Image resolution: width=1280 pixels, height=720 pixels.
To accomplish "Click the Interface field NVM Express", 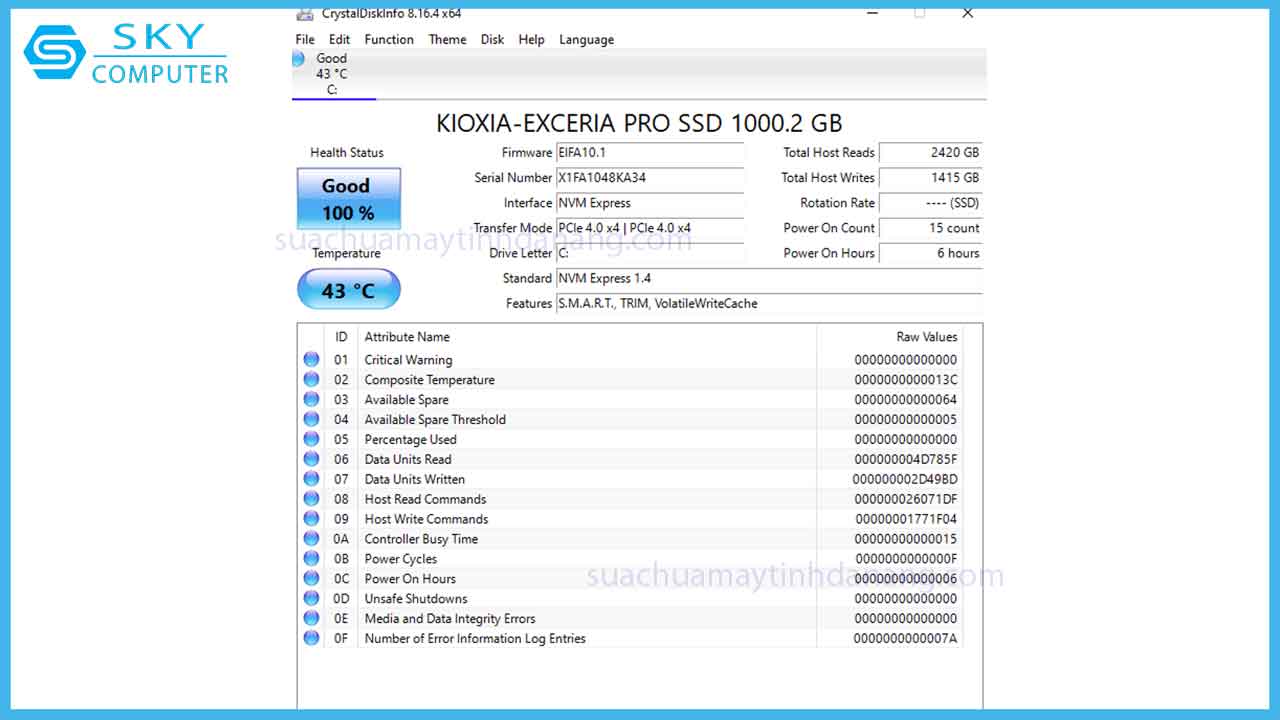I will (650, 203).
